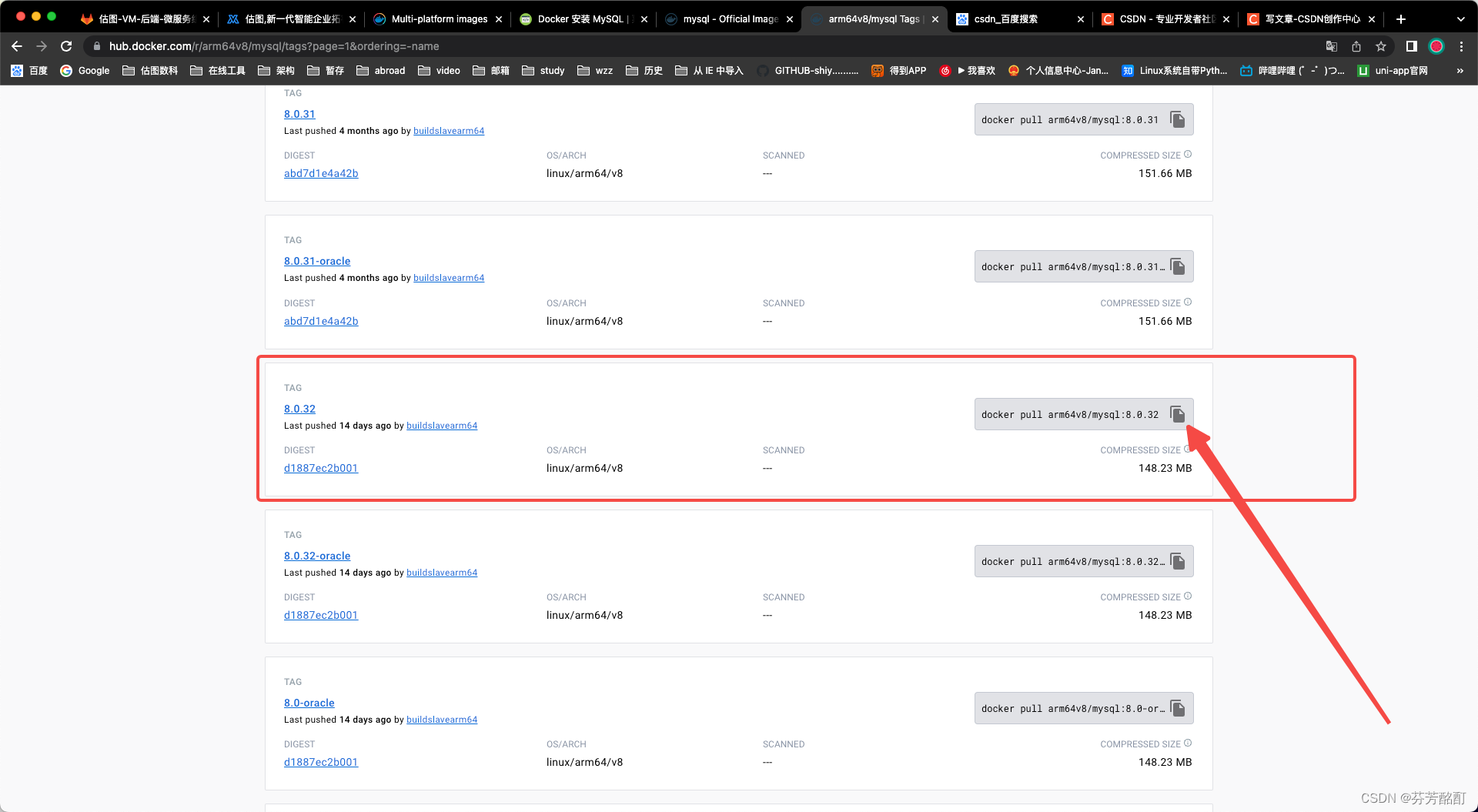Screen dimensions: 1478x812
Task: Open Chrome's three-dot menu
Action: [x=1461, y=46]
